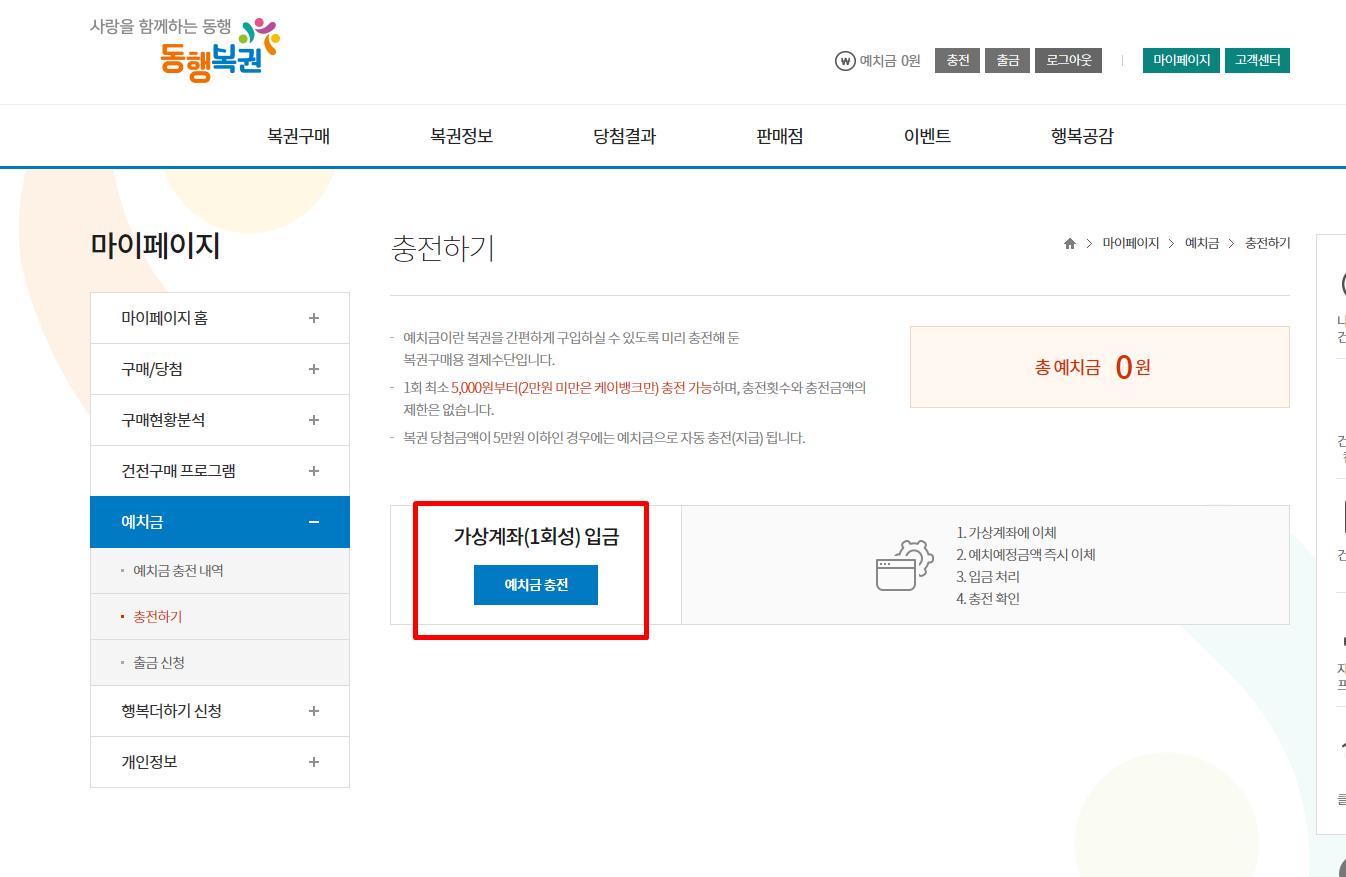Expand 마이페이지 홈 plus icon

(314, 318)
